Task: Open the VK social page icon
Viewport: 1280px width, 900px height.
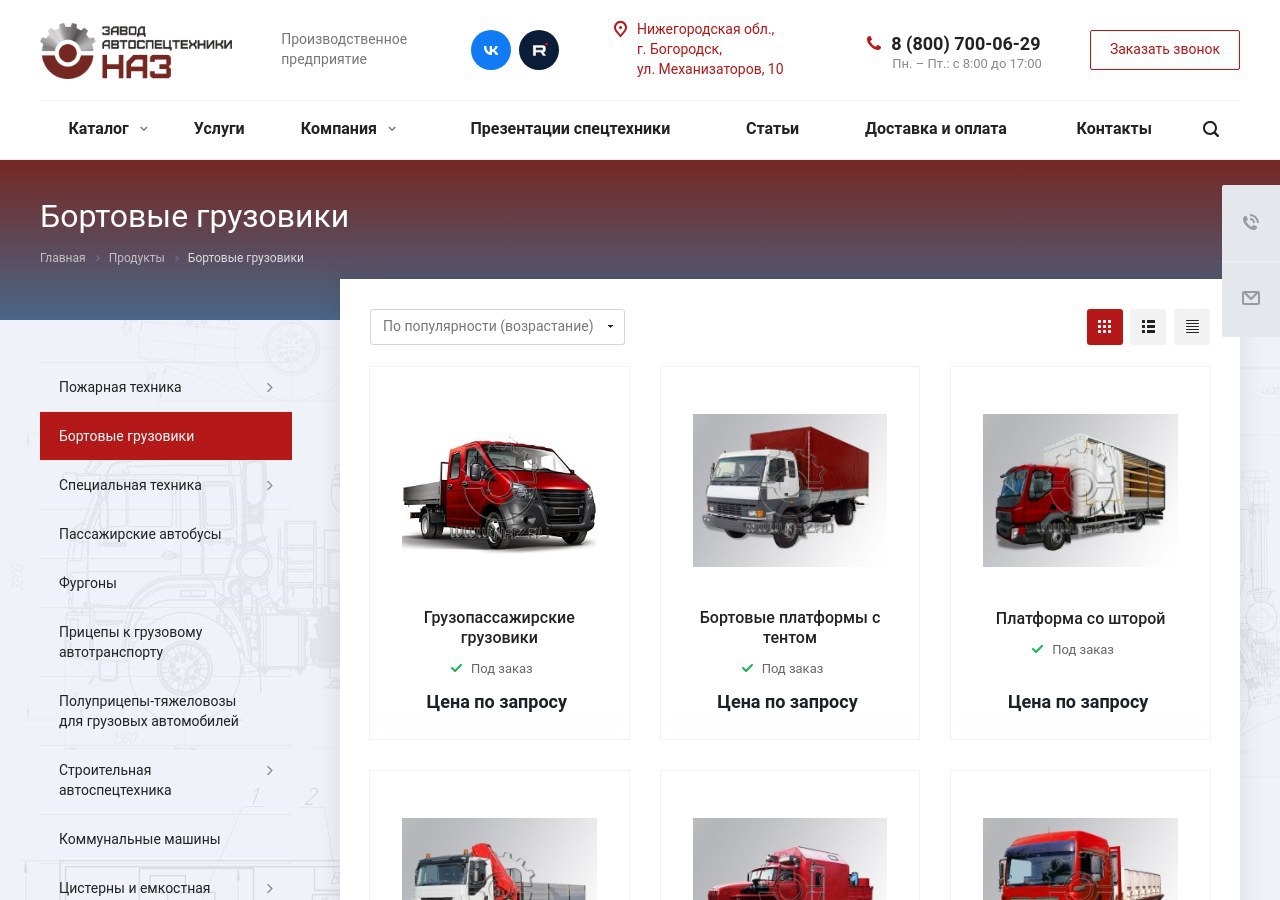Action: point(491,50)
